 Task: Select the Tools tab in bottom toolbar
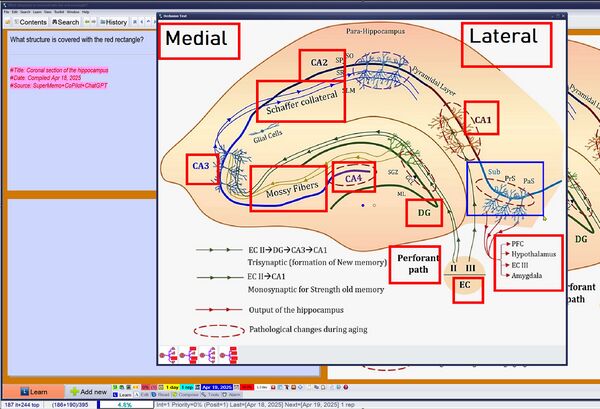[x=210, y=394]
